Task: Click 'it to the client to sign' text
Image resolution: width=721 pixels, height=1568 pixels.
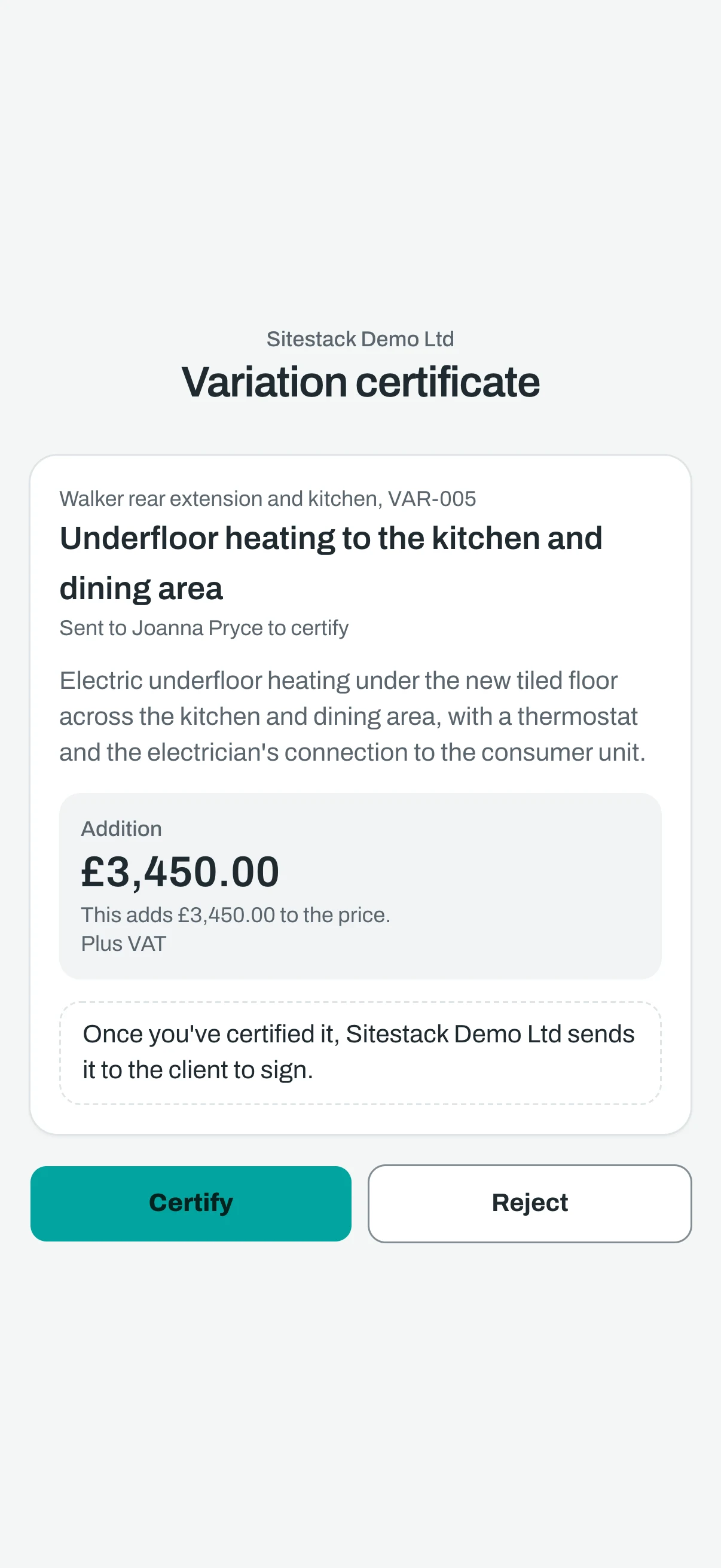Action: [x=198, y=1069]
